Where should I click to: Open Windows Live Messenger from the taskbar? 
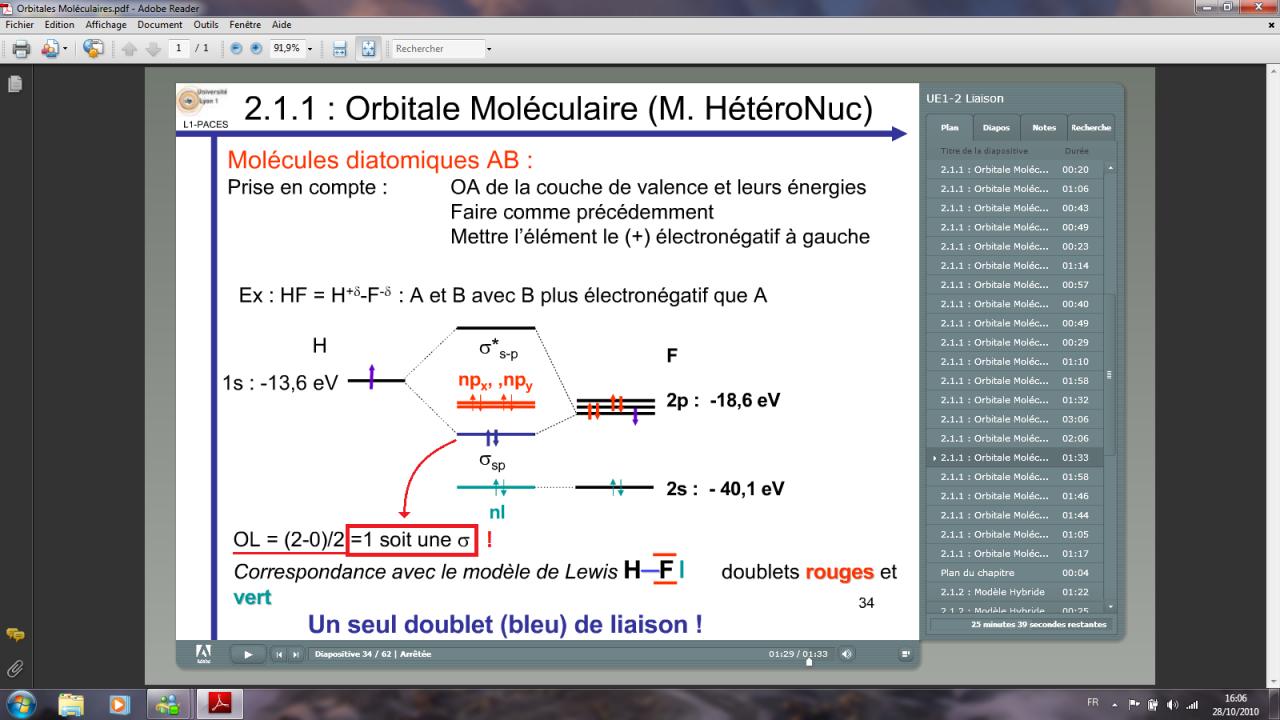pos(168,703)
